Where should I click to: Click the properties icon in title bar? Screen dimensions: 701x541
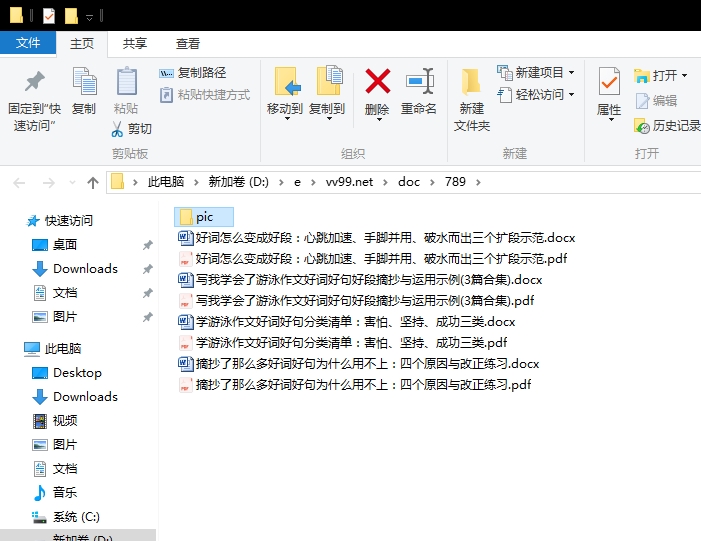49,16
